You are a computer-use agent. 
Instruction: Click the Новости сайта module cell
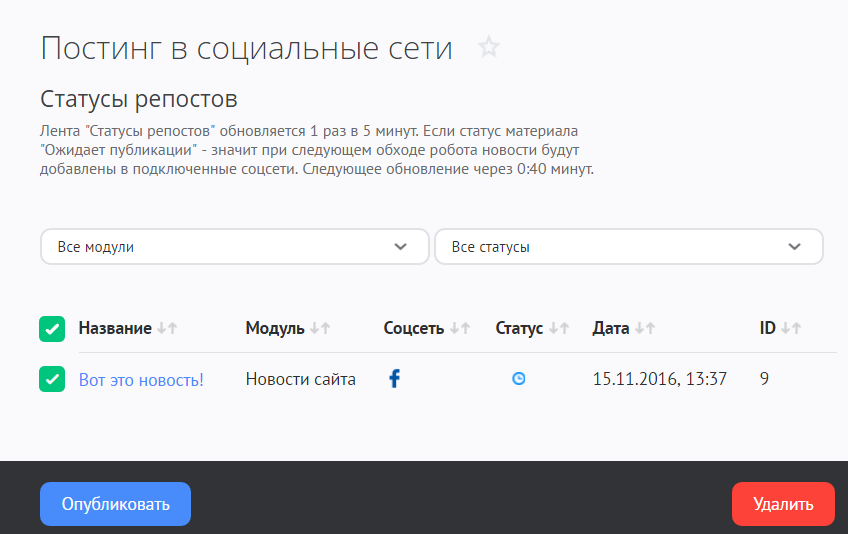tap(300, 379)
